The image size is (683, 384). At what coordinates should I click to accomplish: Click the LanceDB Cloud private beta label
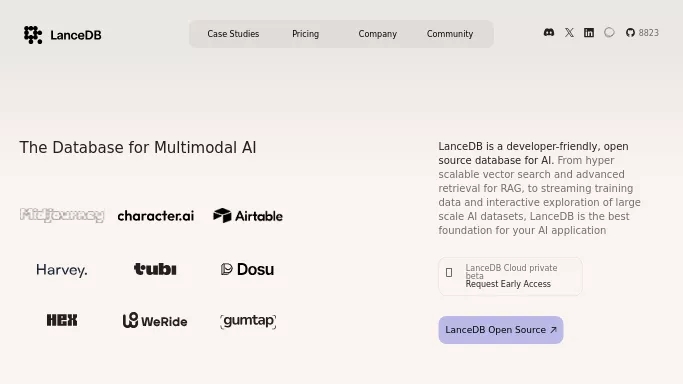[x=511, y=272]
